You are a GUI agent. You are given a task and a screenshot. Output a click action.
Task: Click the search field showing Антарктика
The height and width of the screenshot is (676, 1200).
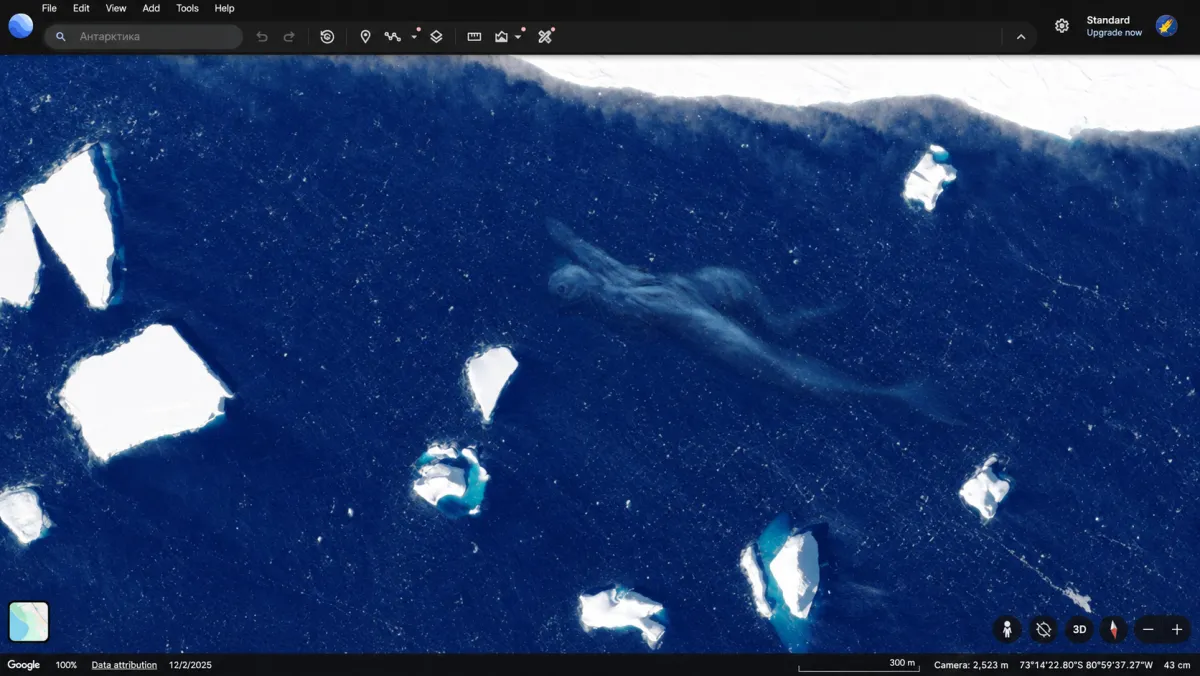pos(144,37)
